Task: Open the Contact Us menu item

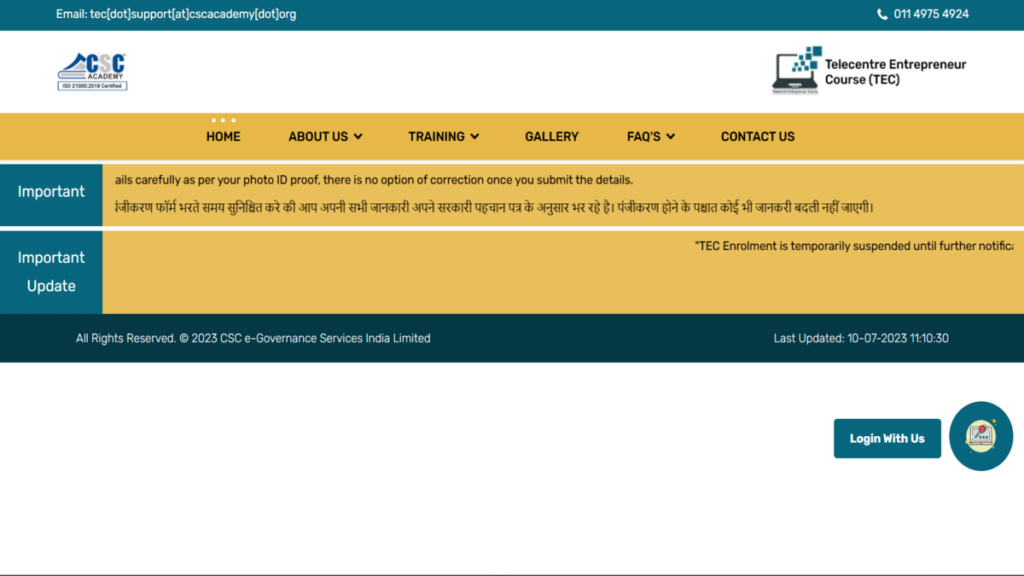Action: [758, 136]
